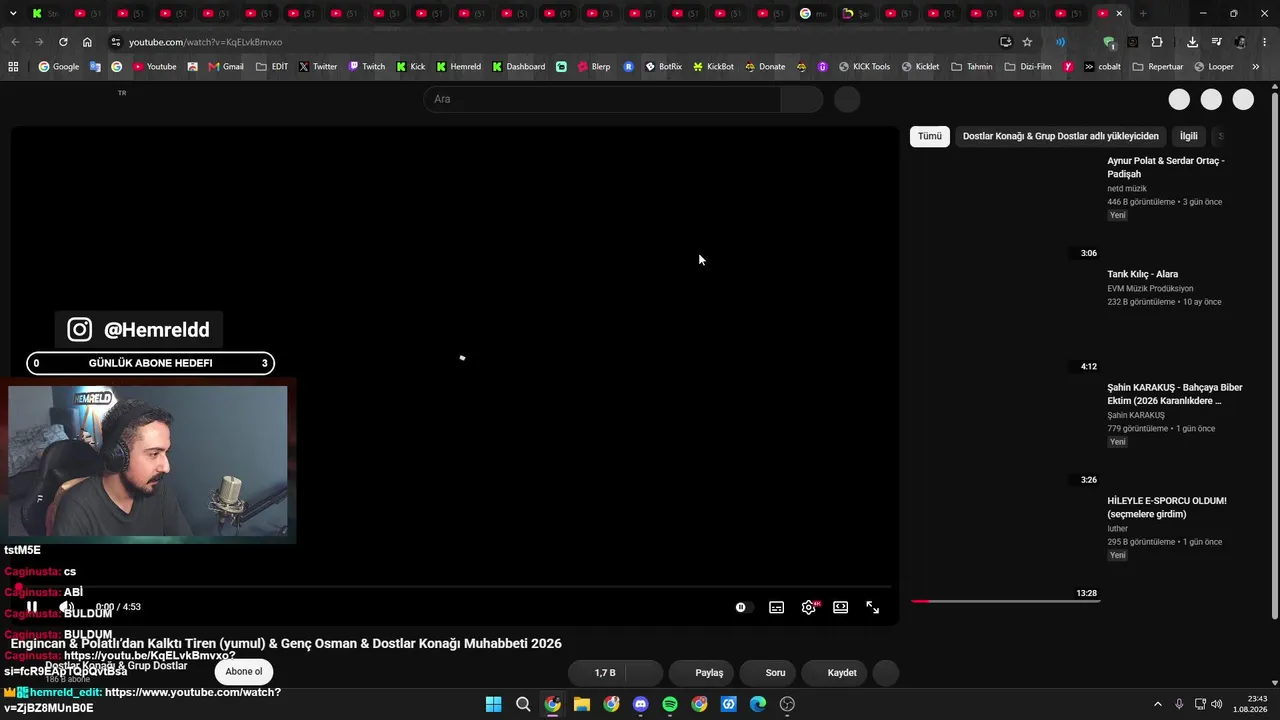The image size is (1280, 720).
Task: Open the Twitch bookmark
Action: point(367,67)
